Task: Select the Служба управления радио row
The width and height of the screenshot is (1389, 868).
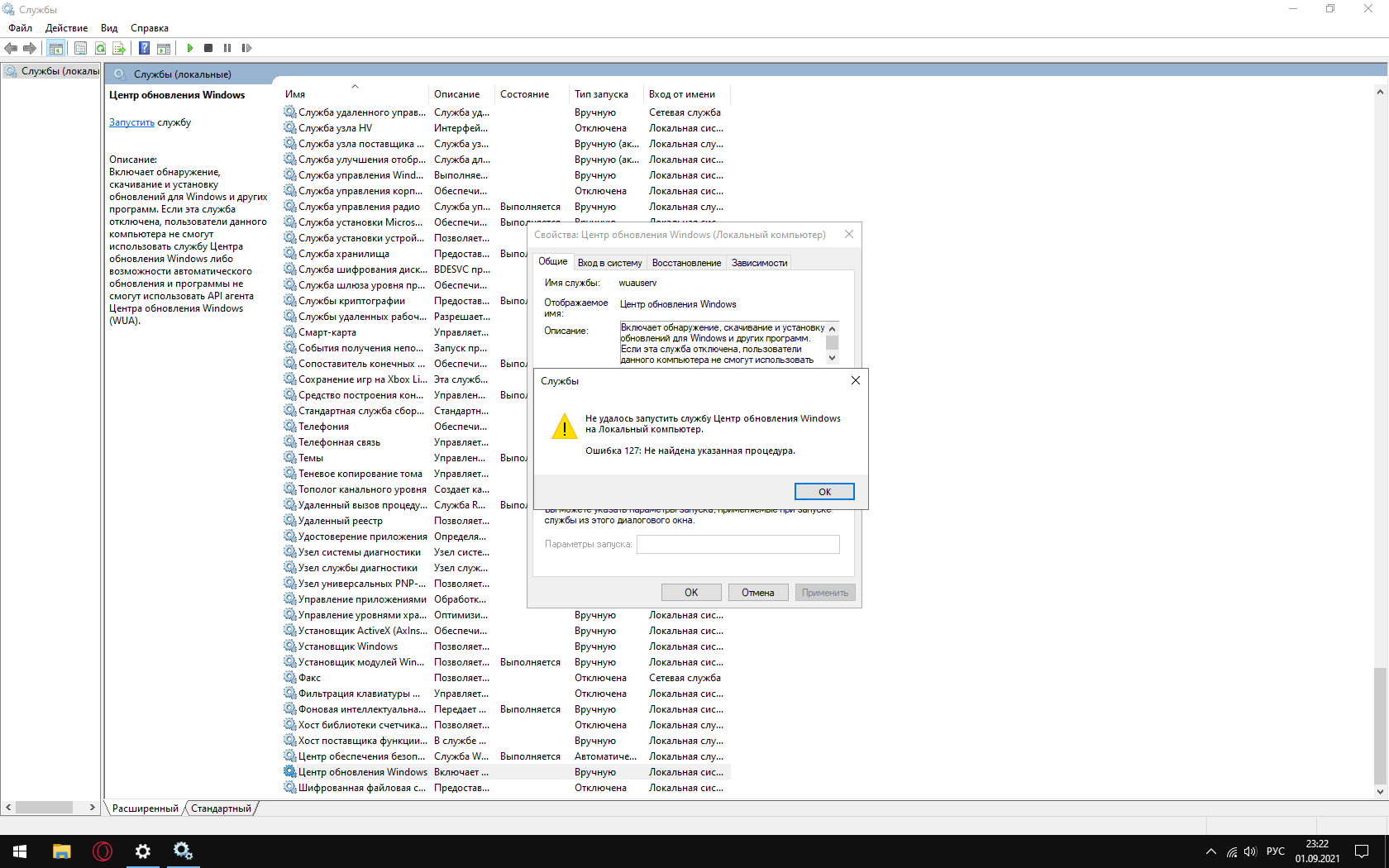Action: 506,207
